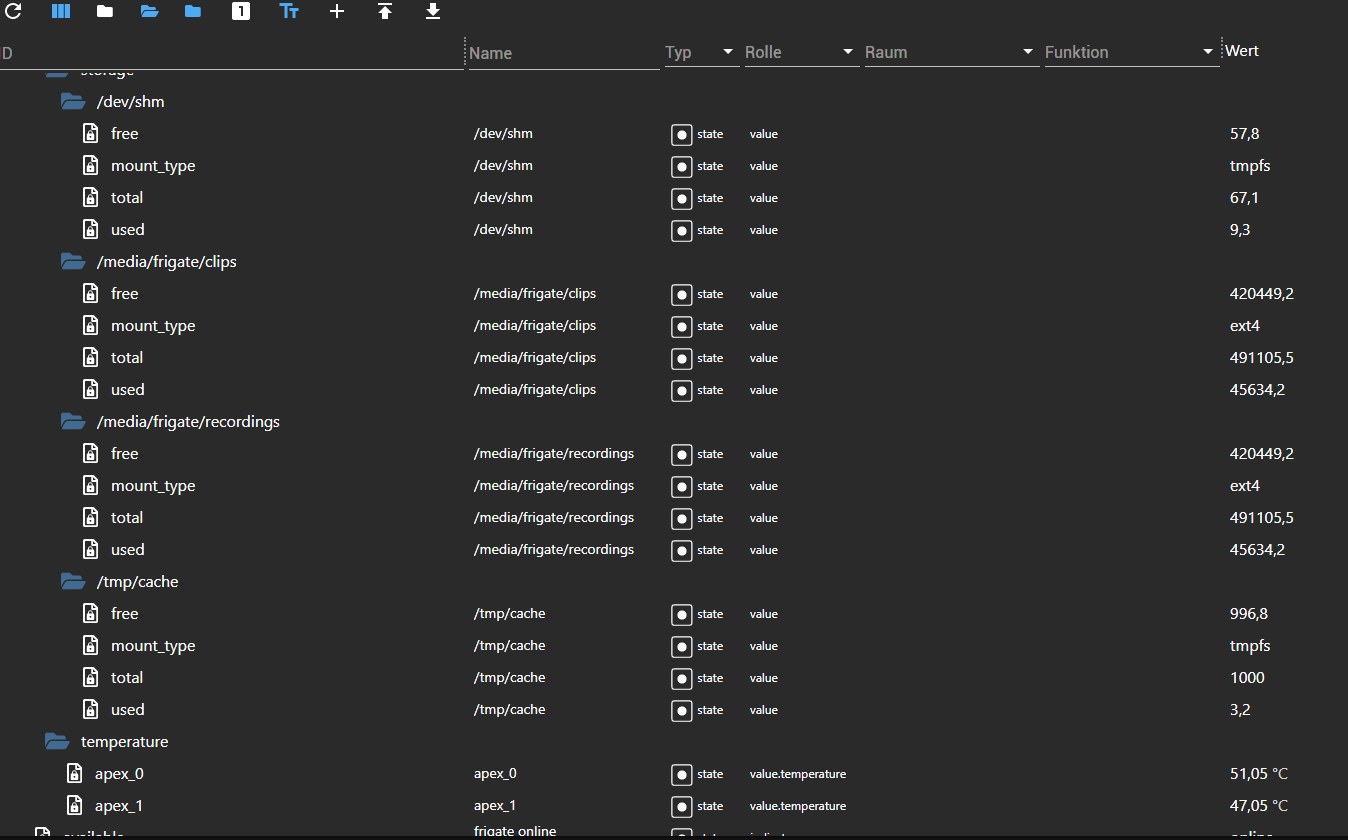Click the state icon in apex_1 row

(x=682, y=807)
